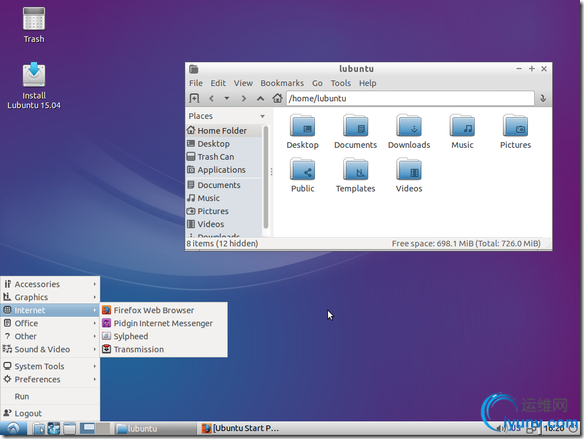Image resolution: width=584 pixels, height=439 pixels.
Task: Expand the Places side pane dropdown
Action: [263, 116]
